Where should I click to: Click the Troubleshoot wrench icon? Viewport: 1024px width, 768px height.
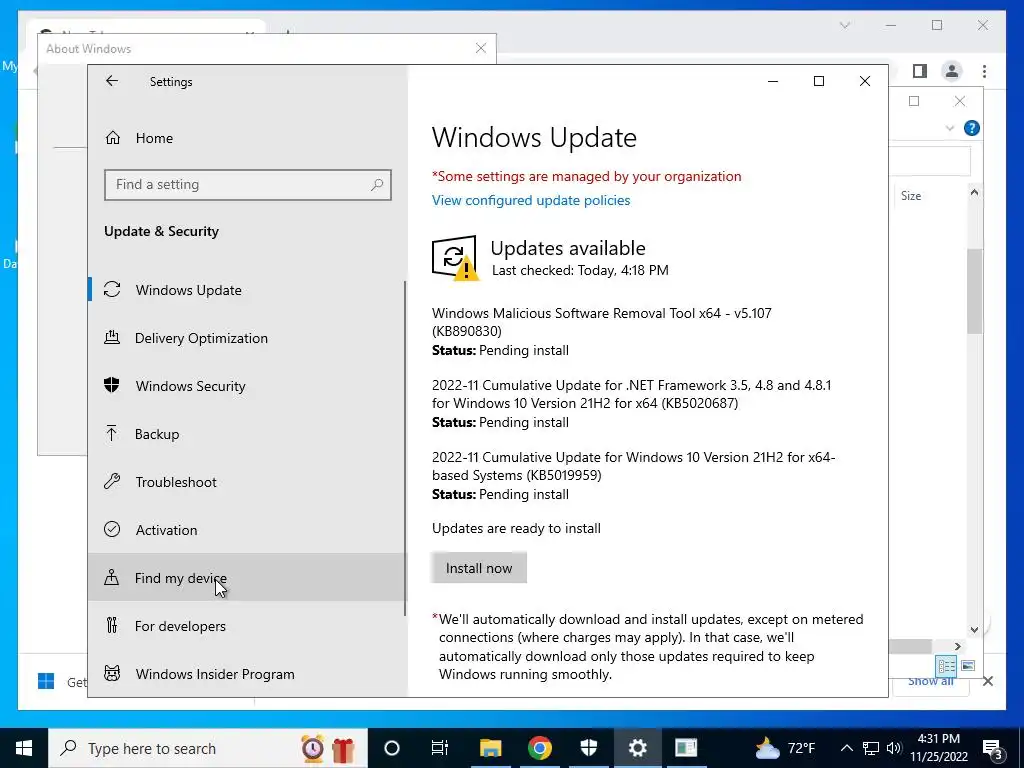(112, 481)
